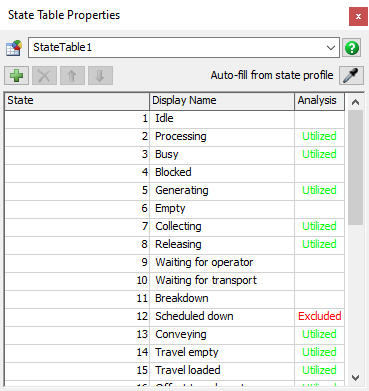The height and width of the screenshot is (391, 369).
Task: Click the move down arrow button
Action: [x=100, y=75]
